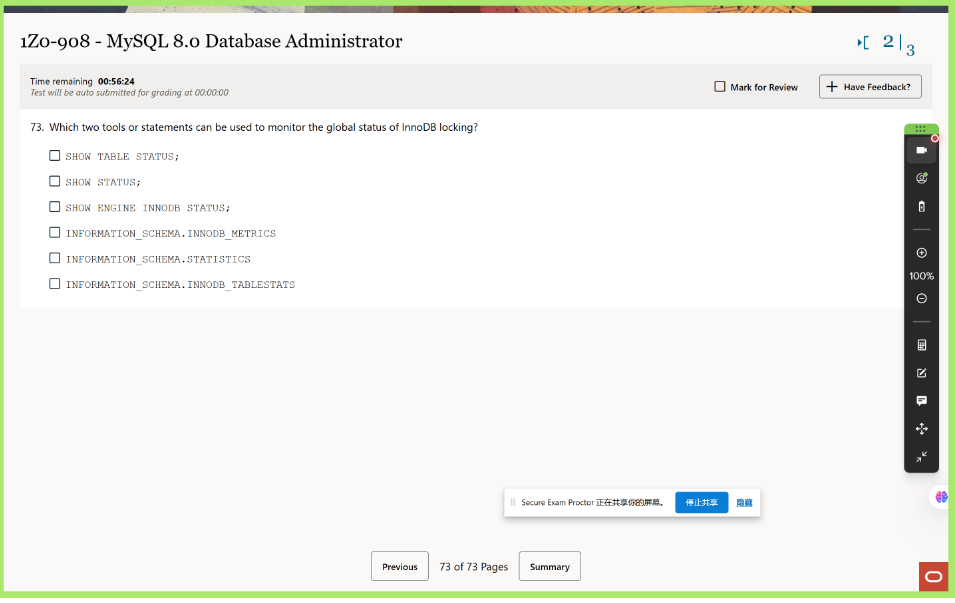
Task: Click the font size toggle icon at top right
Action: [863, 43]
